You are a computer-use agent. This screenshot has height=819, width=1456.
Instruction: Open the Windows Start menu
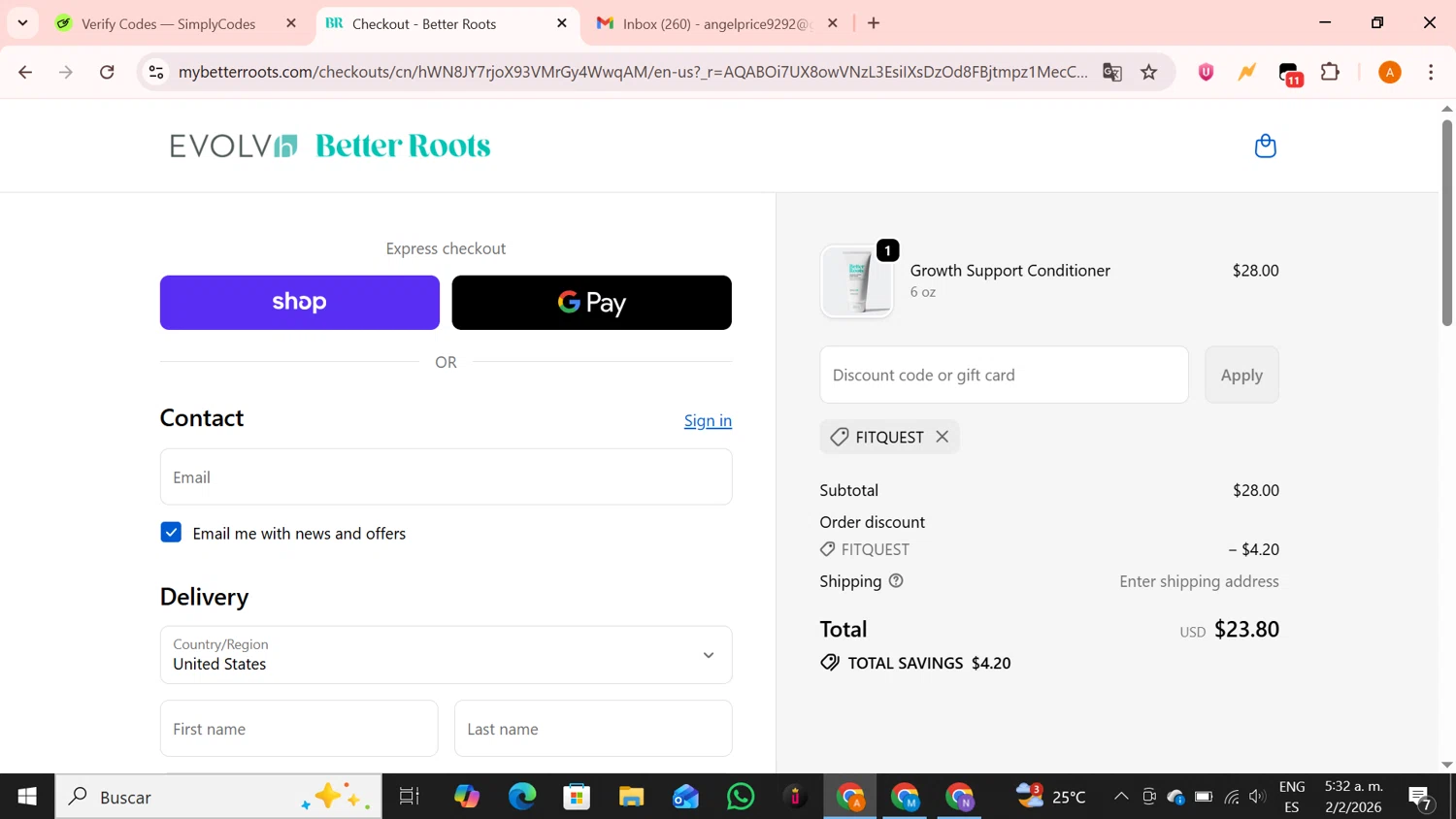27,797
